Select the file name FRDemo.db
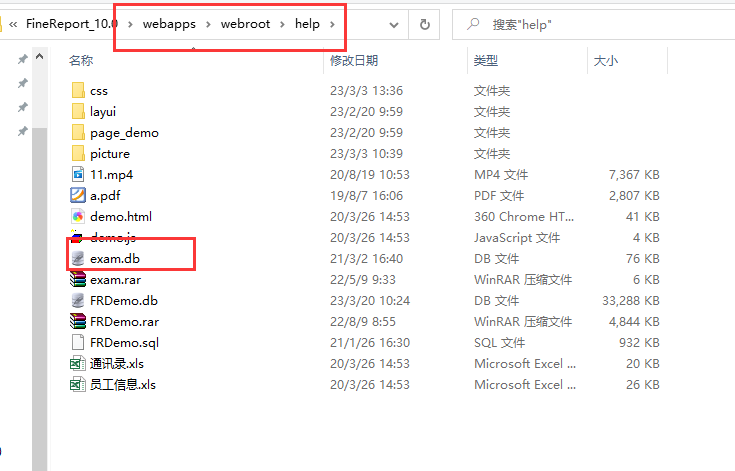 click(124, 300)
